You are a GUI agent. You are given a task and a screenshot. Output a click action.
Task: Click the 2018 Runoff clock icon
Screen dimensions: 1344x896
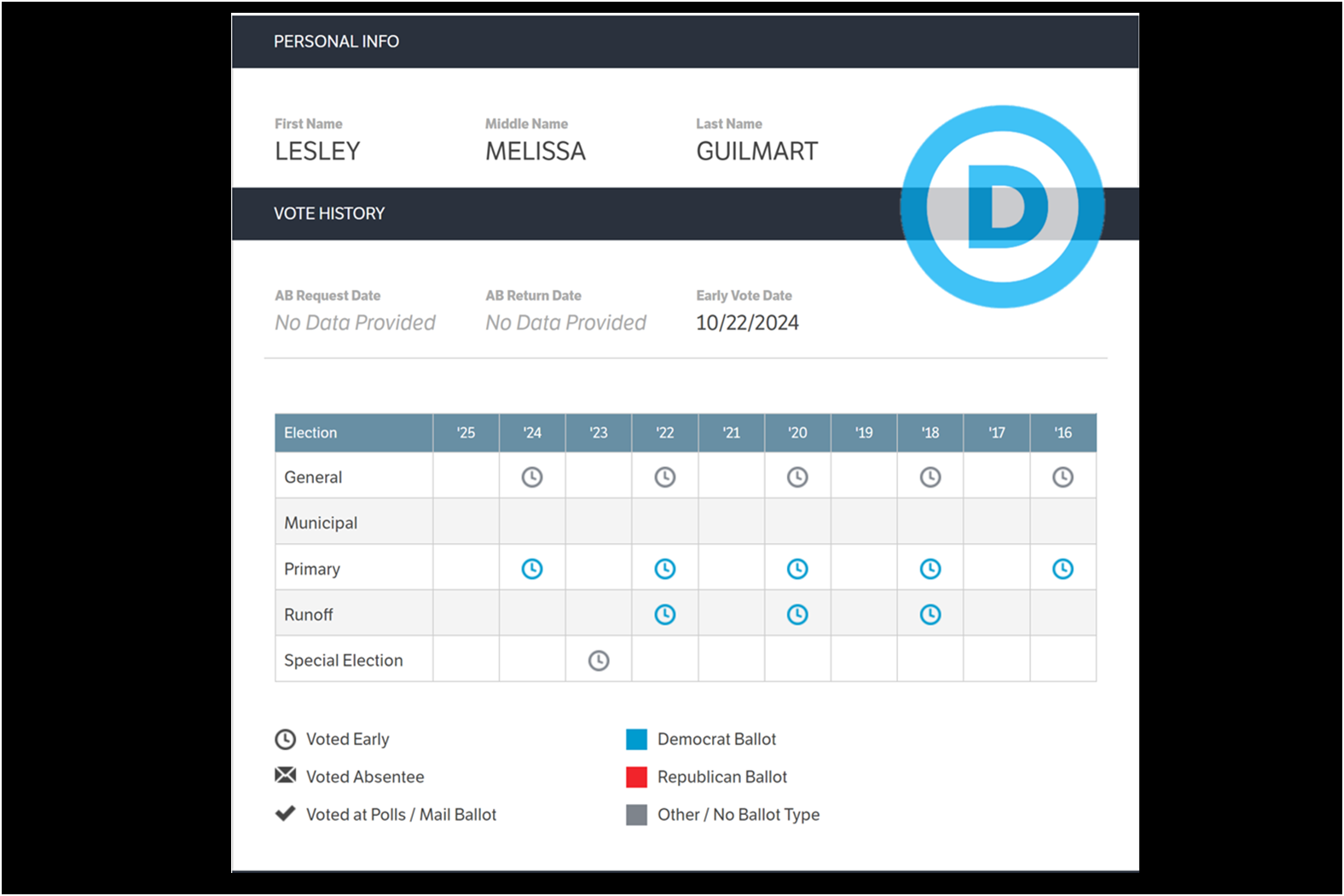tap(930, 615)
